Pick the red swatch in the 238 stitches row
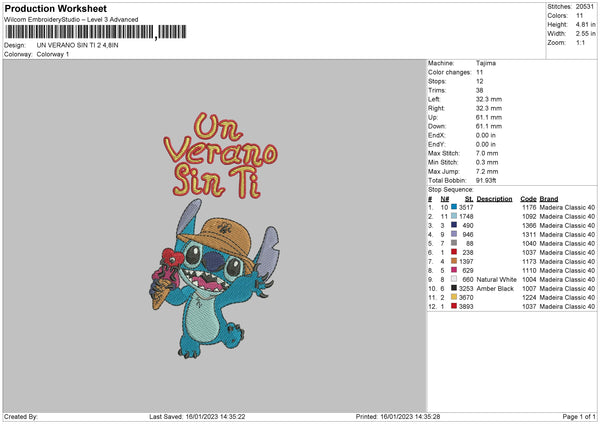Image resolution: width=600 pixels, height=424 pixels. coord(454,252)
